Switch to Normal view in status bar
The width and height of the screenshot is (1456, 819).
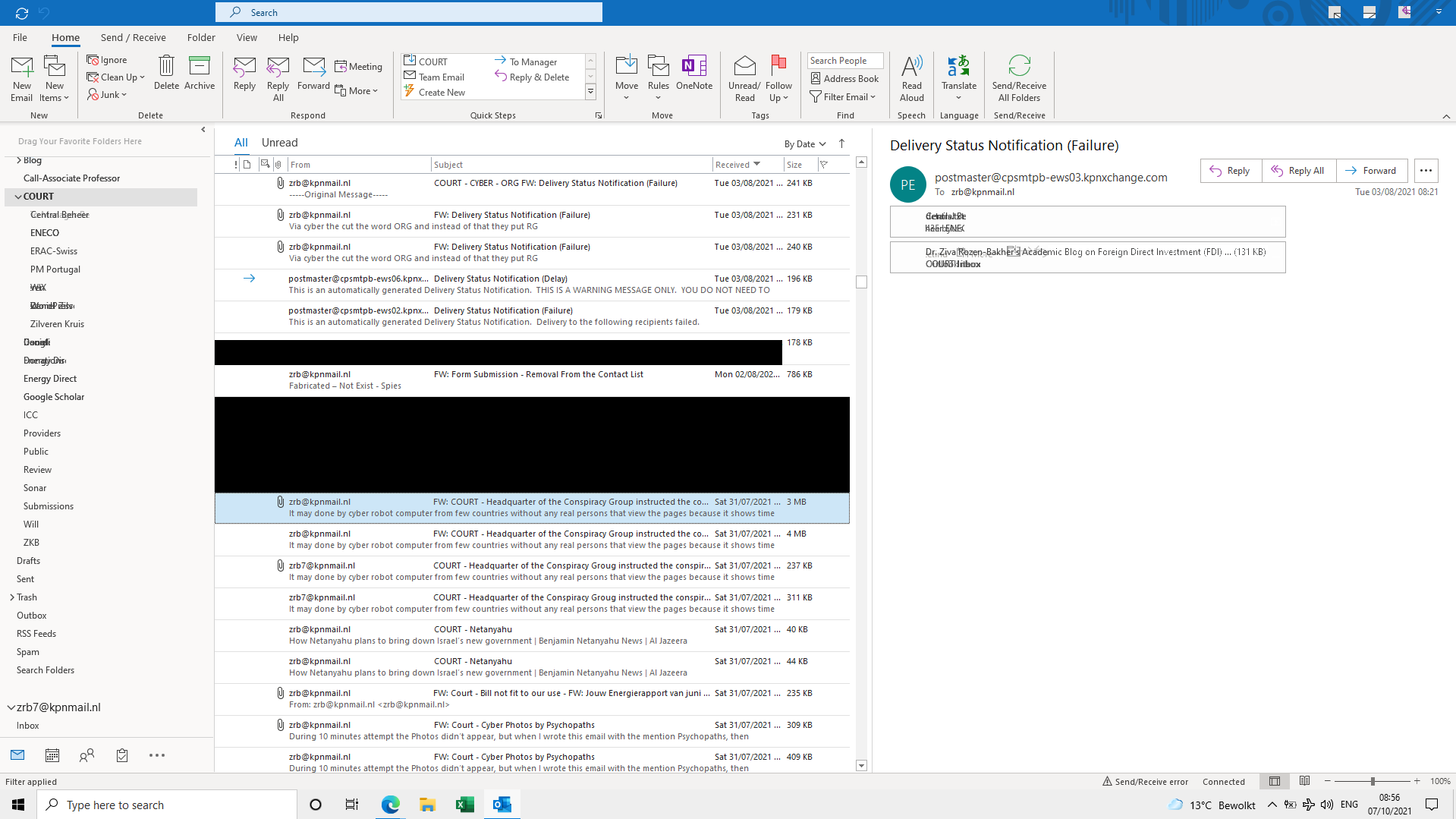(x=1275, y=781)
